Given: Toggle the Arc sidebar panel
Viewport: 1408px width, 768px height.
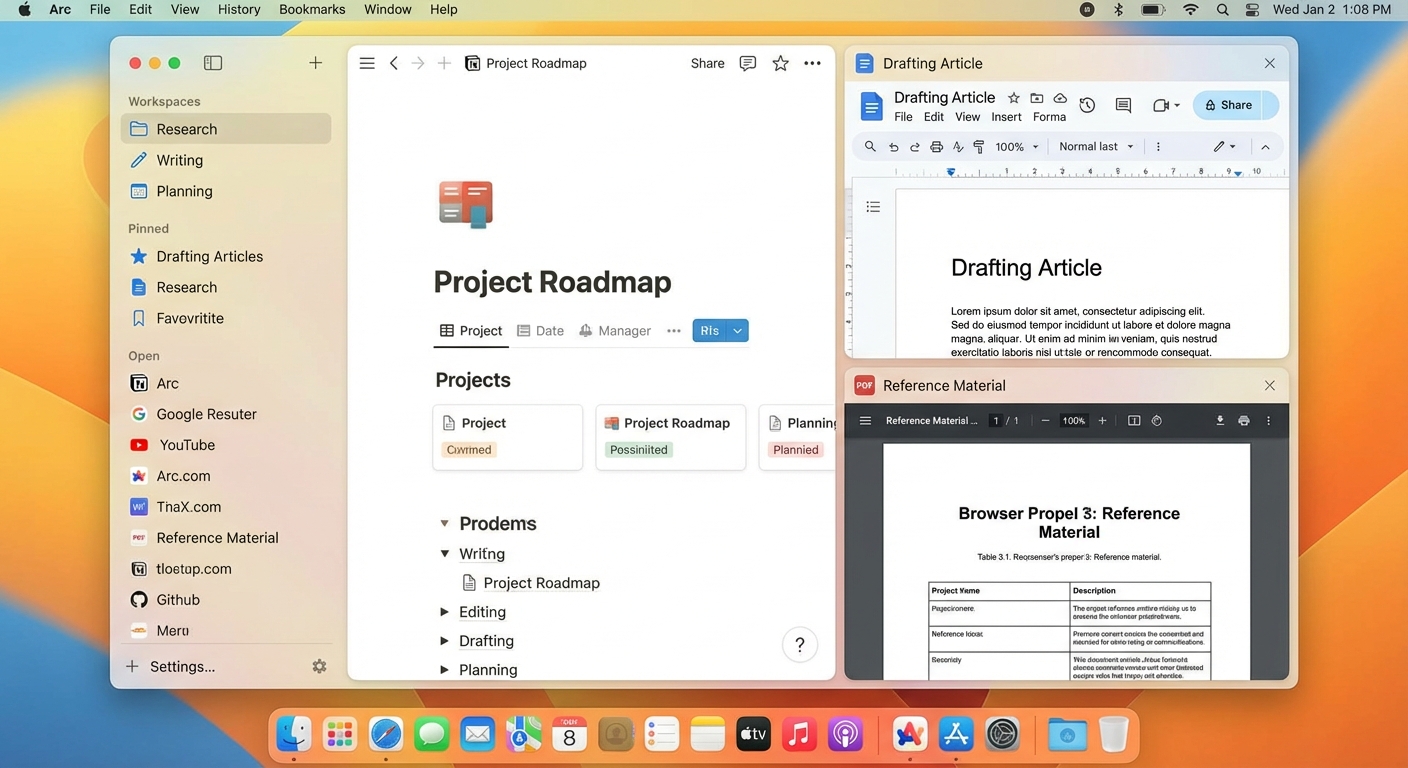Looking at the screenshot, I should [213, 62].
